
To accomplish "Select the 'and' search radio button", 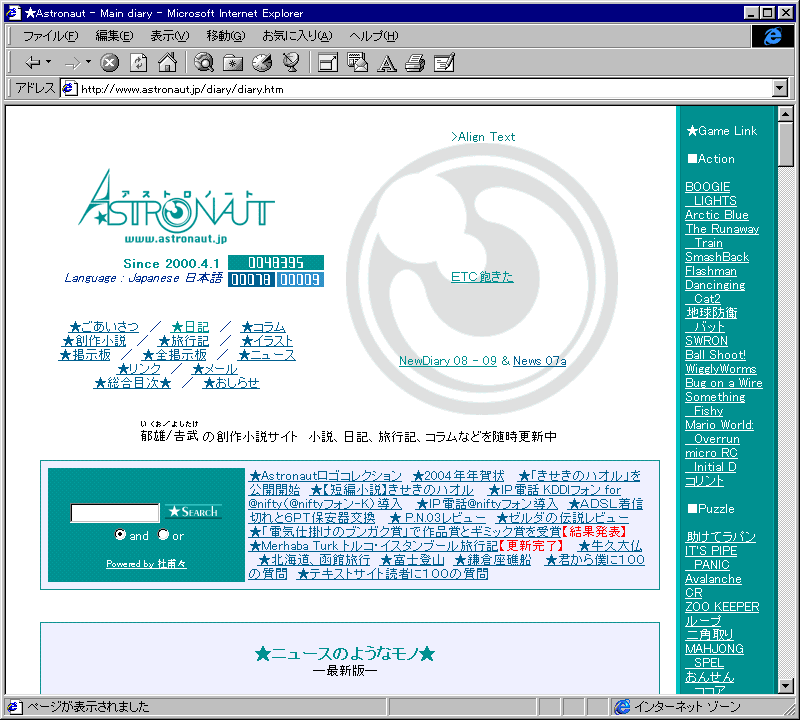I will pos(120,534).
